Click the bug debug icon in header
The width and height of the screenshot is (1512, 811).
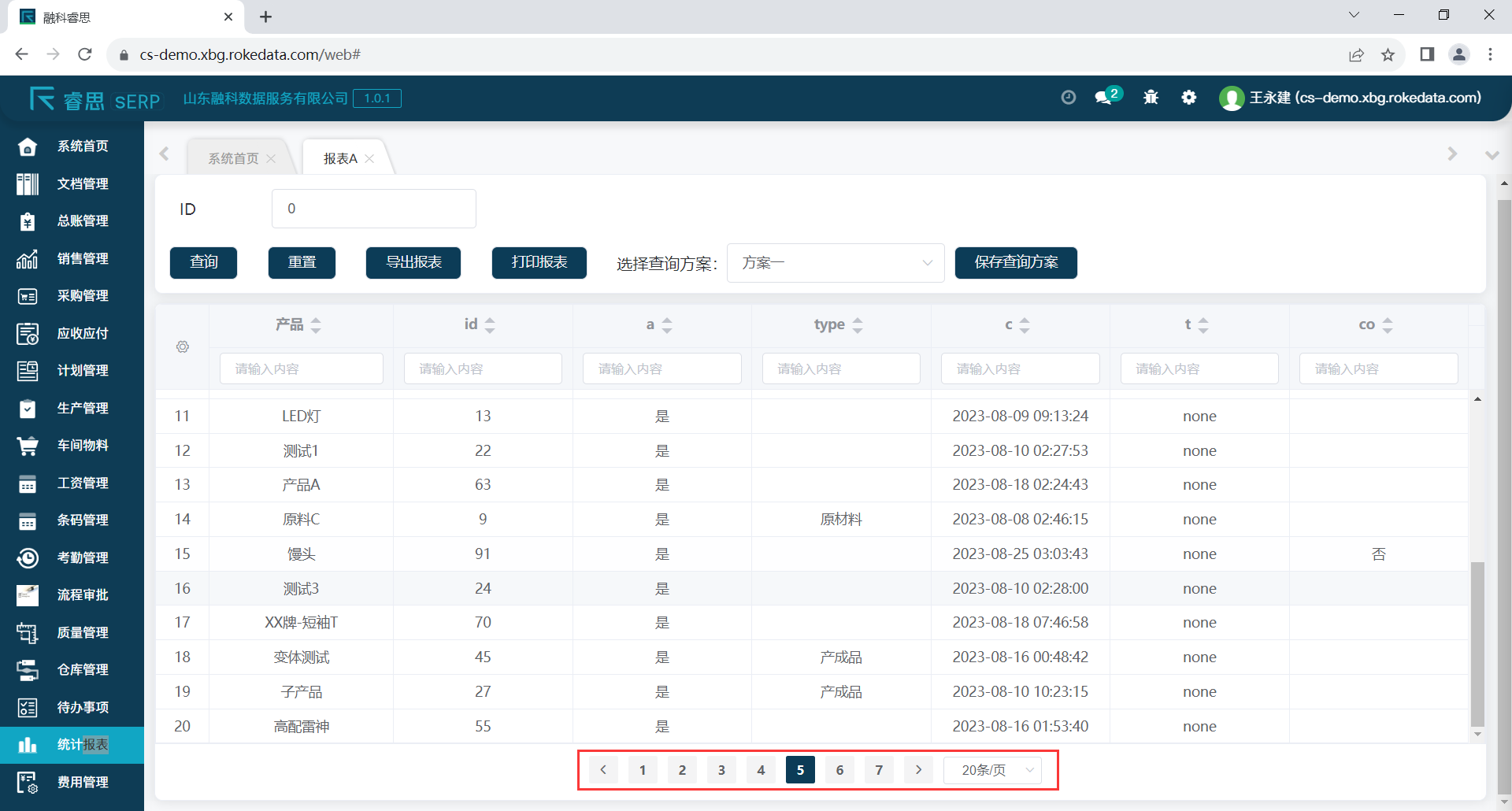coord(1151,98)
